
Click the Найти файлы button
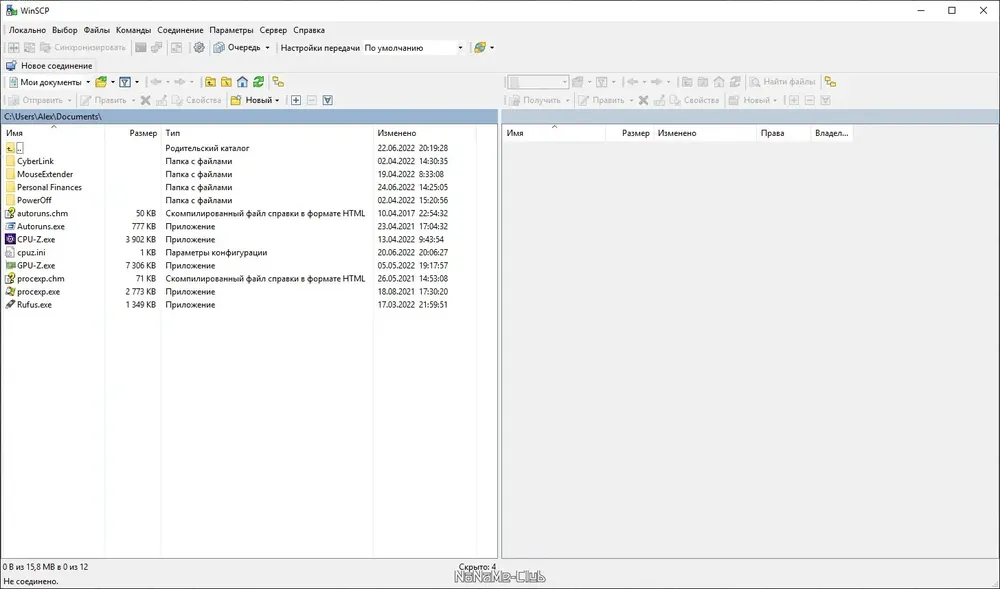[x=783, y=82]
